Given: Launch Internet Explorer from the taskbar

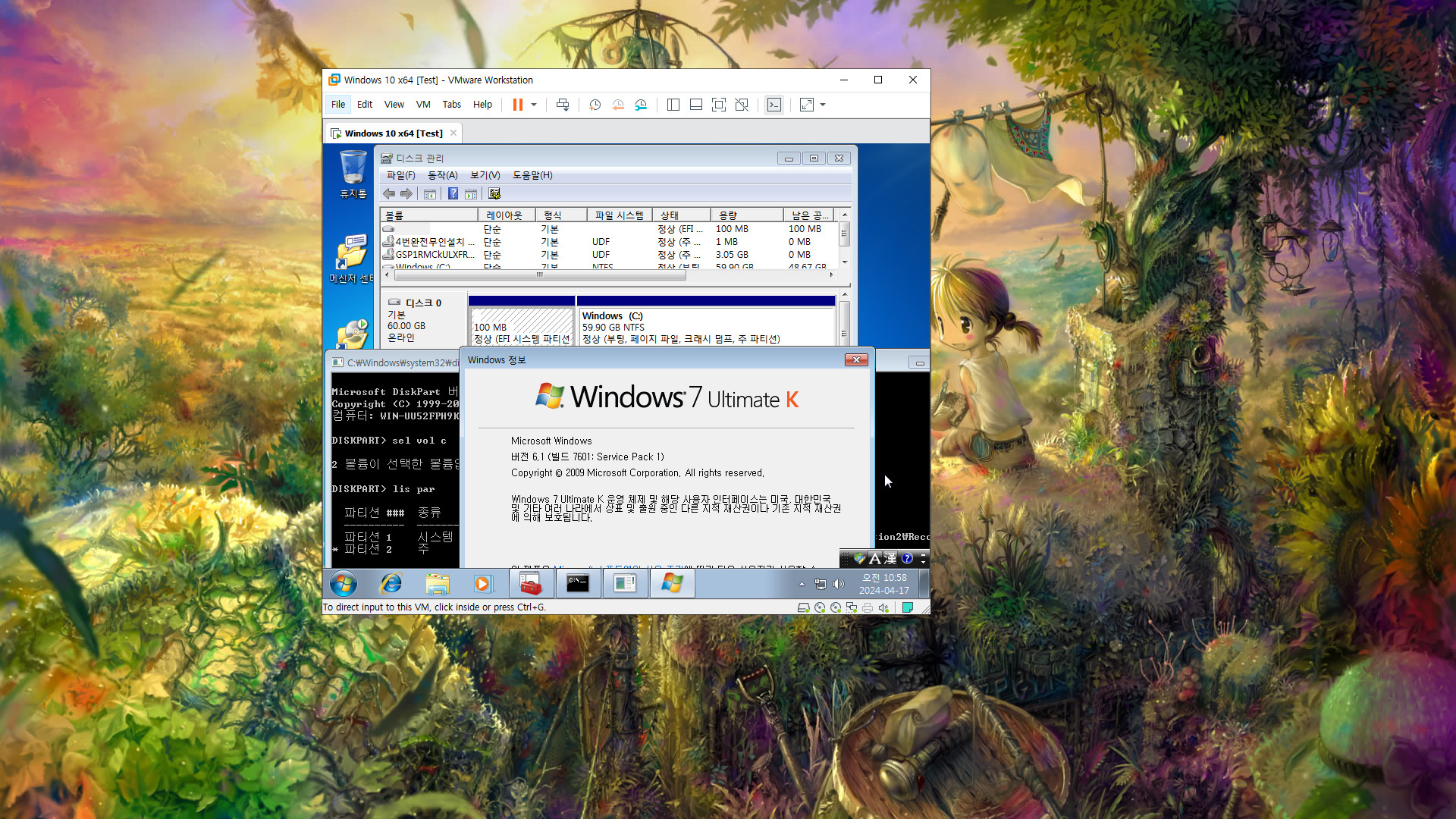Looking at the screenshot, I should pyautogui.click(x=391, y=584).
